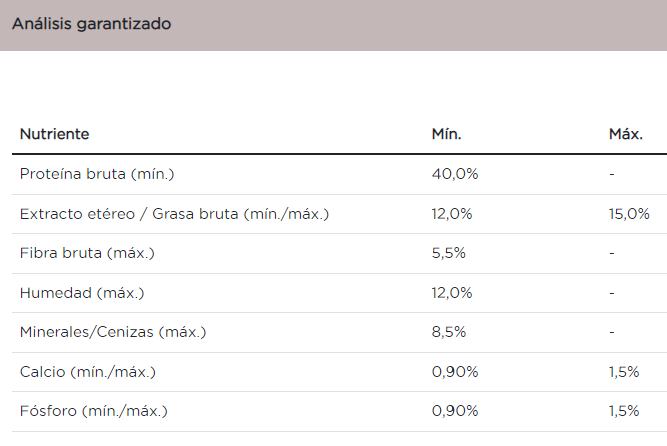
Task: Click the 1,5% maximum calcium value
Action: [624, 372]
